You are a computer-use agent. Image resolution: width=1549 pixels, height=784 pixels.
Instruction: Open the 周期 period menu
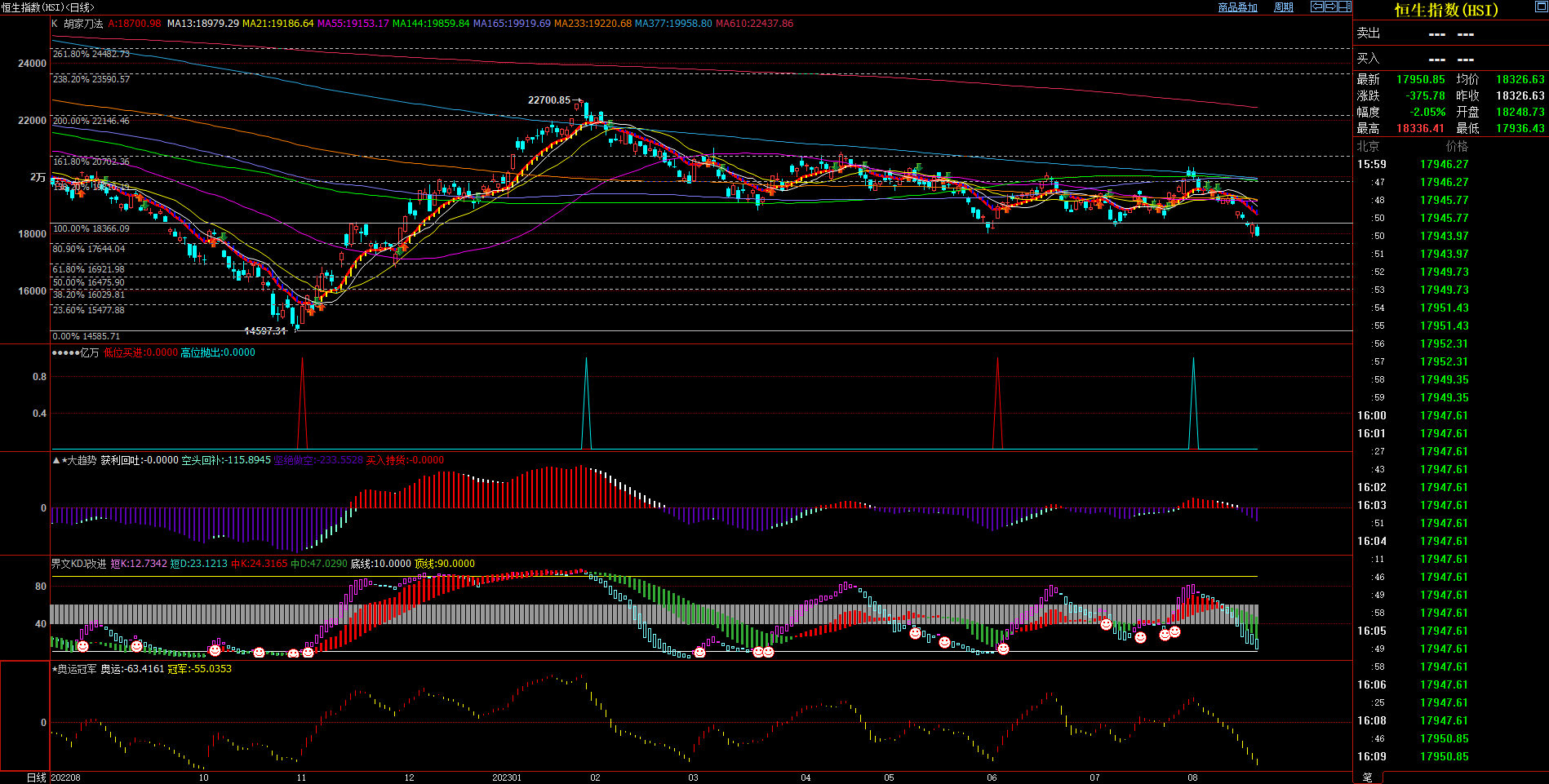point(1284,7)
